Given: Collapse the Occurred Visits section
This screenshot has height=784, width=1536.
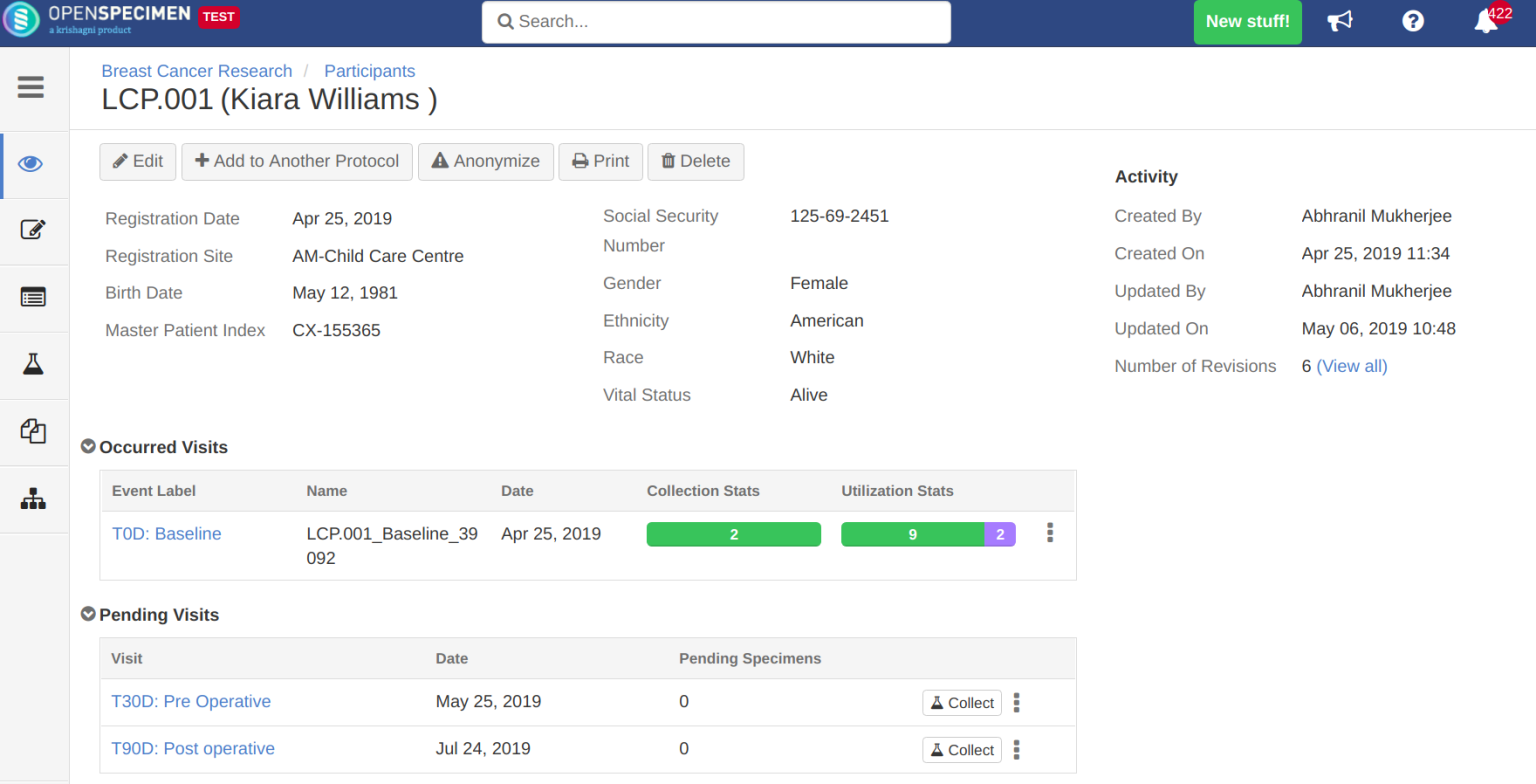Looking at the screenshot, I should 88,446.
